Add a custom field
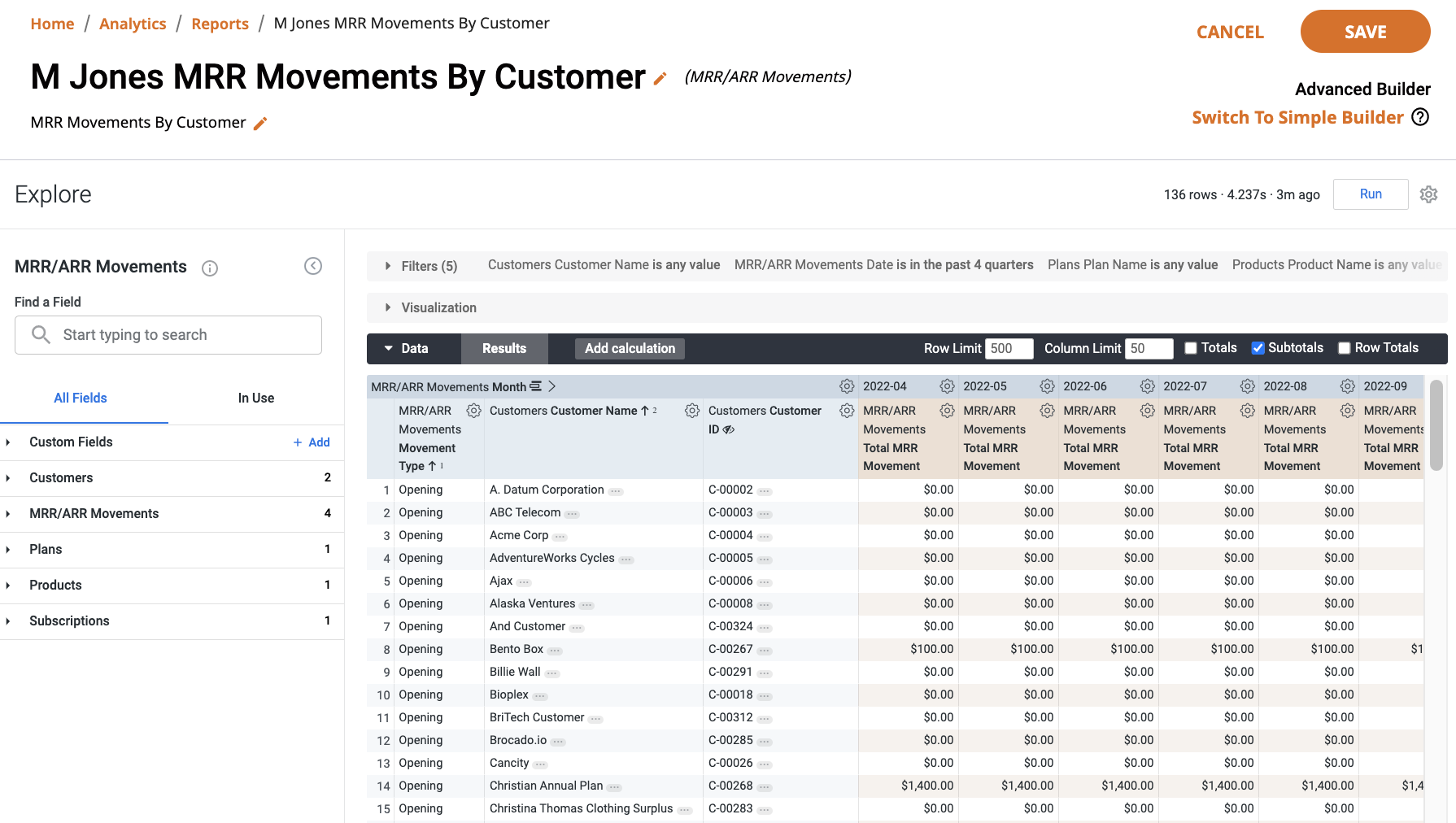Viewport: 1456px width, 823px height. (x=312, y=442)
